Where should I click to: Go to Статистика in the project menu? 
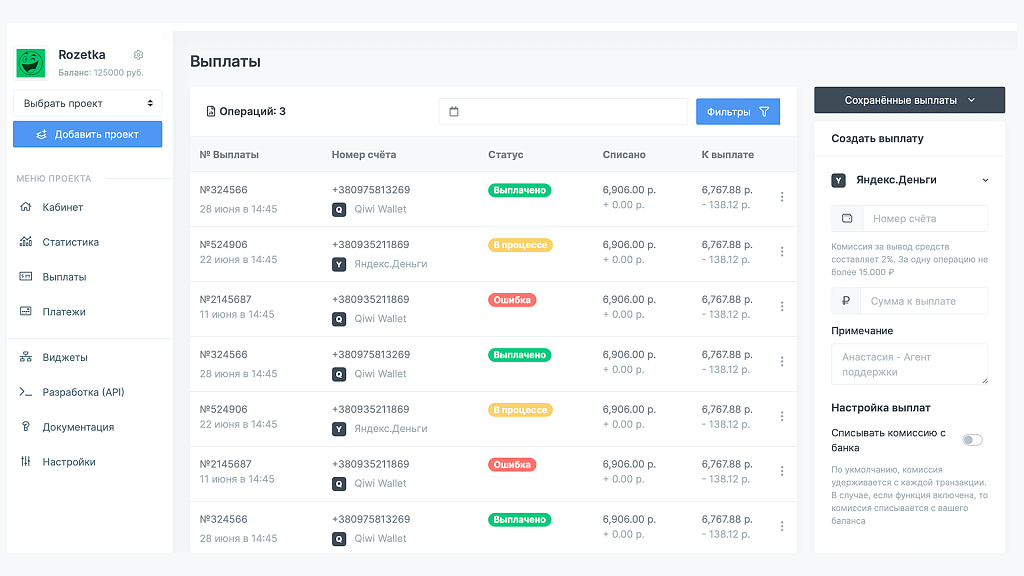pos(70,242)
